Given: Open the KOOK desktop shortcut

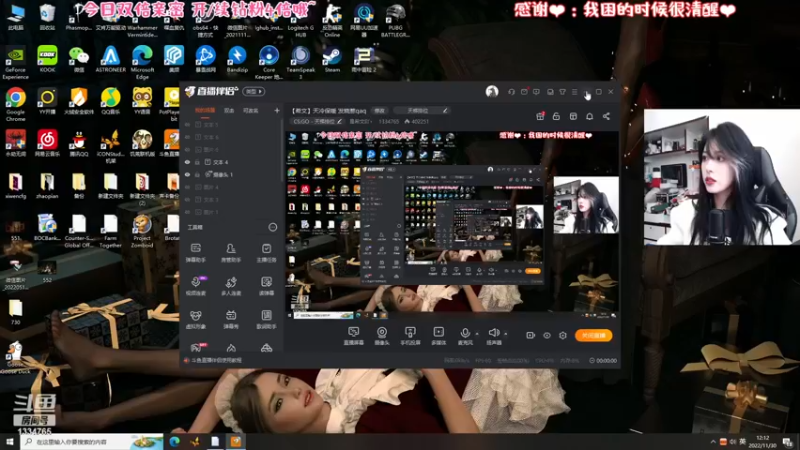Looking at the screenshot, I should pyautogui.click(x=47, y=59).
